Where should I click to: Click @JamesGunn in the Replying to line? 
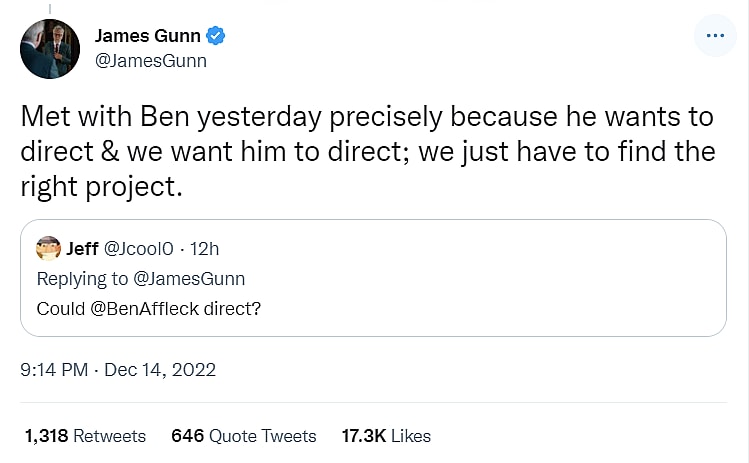189,278
